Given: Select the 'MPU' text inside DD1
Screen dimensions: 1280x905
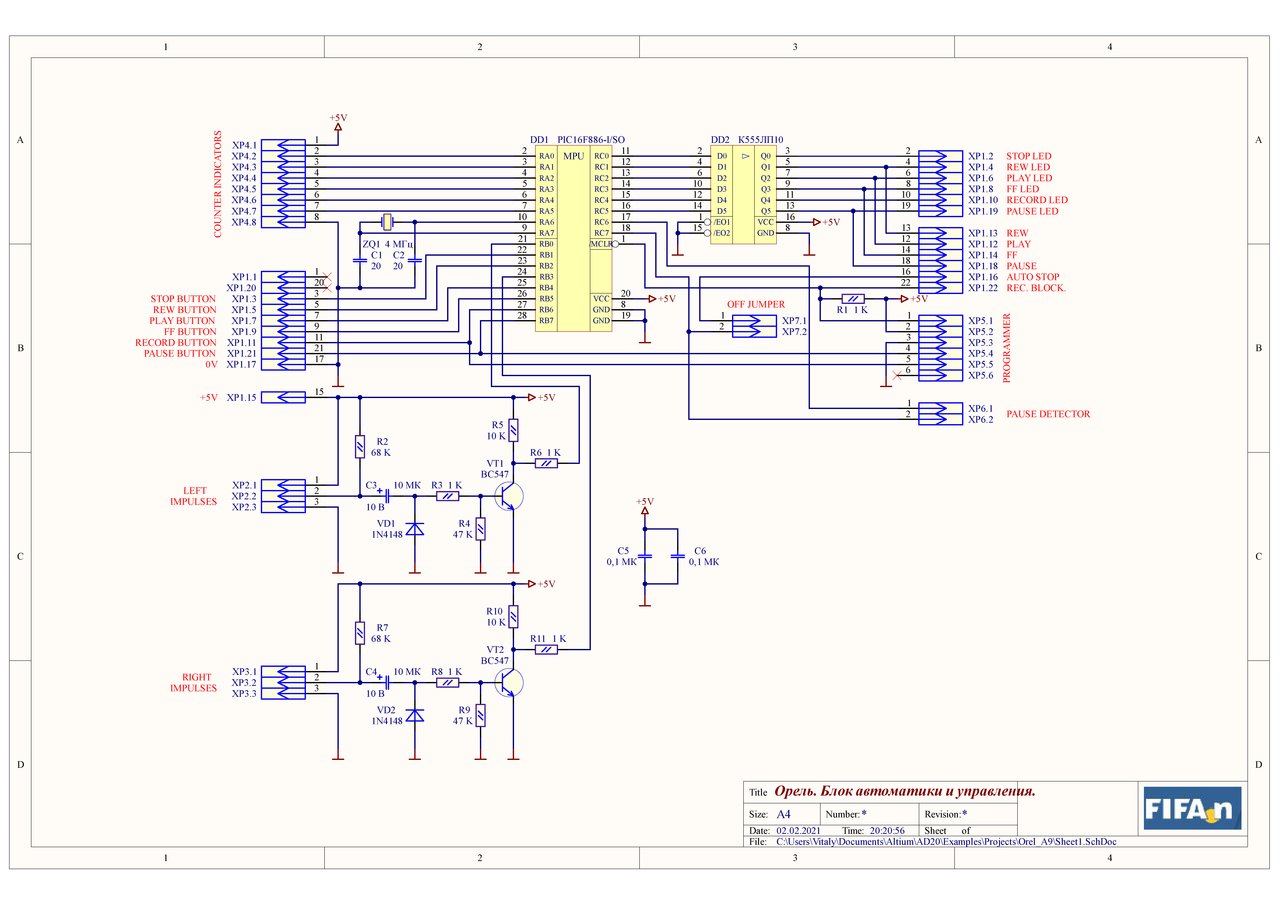Looking at the screenshot, I should coord(573,156).
